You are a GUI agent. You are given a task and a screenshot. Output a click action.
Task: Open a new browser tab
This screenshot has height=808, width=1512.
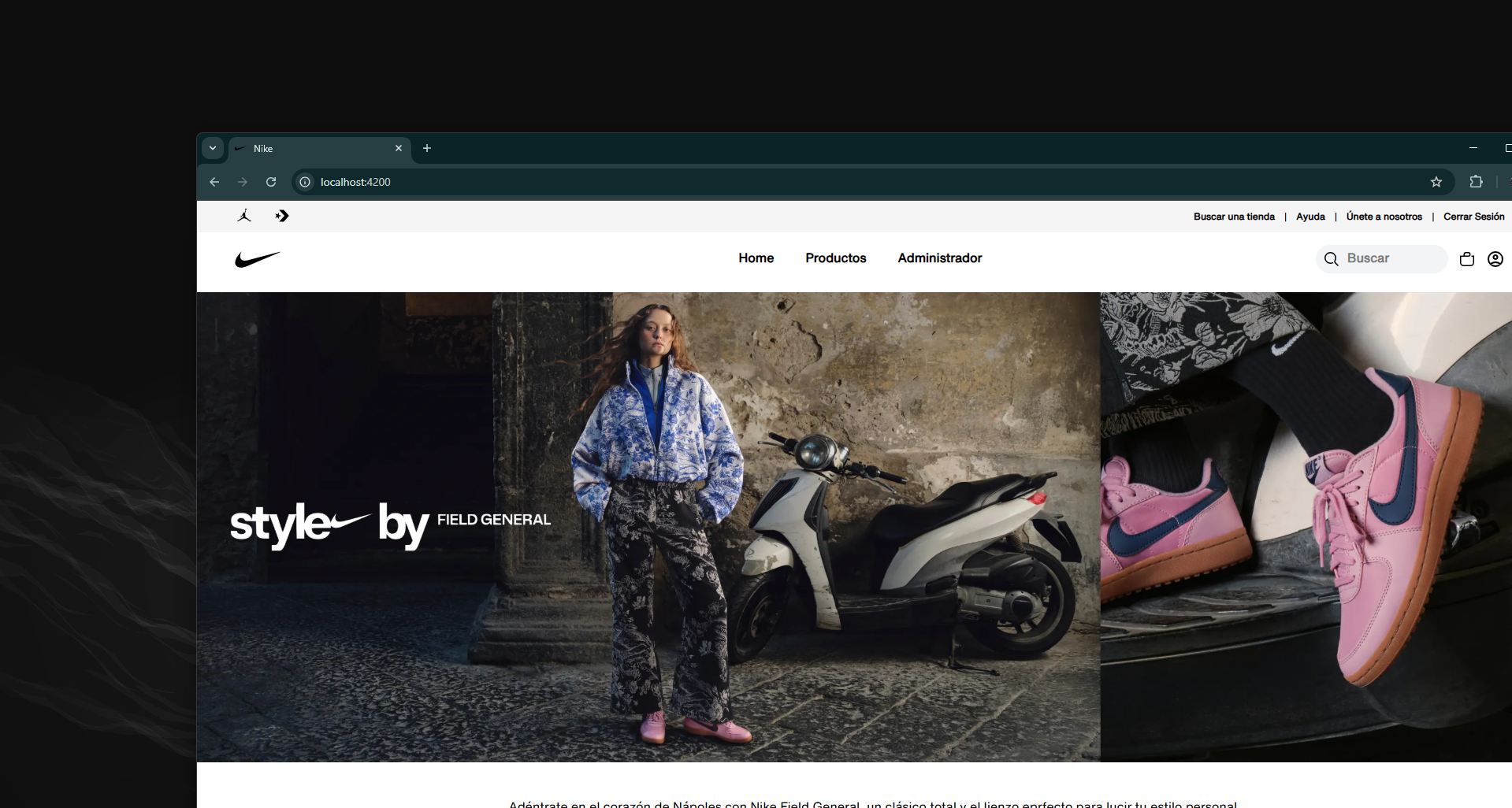coord(427,148)
